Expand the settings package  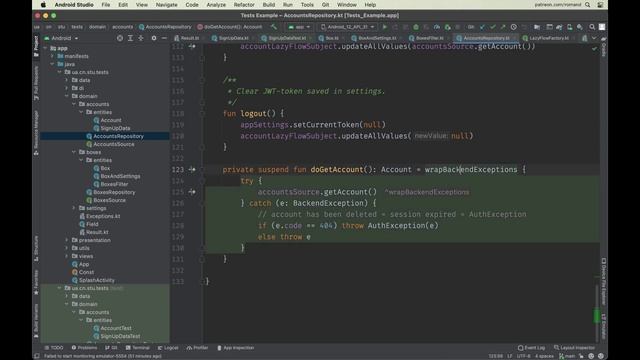(x=74, y=208)
